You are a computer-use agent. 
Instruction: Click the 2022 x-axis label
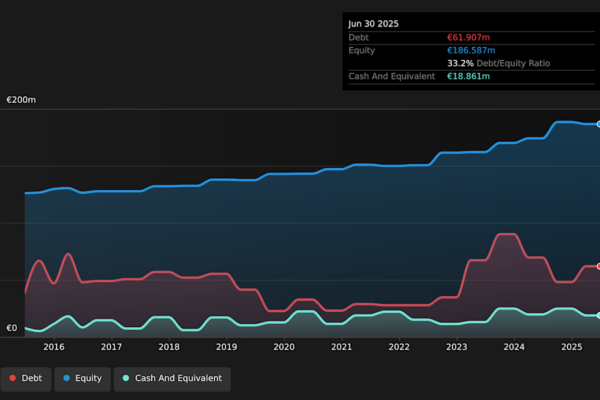click(399, 347)
